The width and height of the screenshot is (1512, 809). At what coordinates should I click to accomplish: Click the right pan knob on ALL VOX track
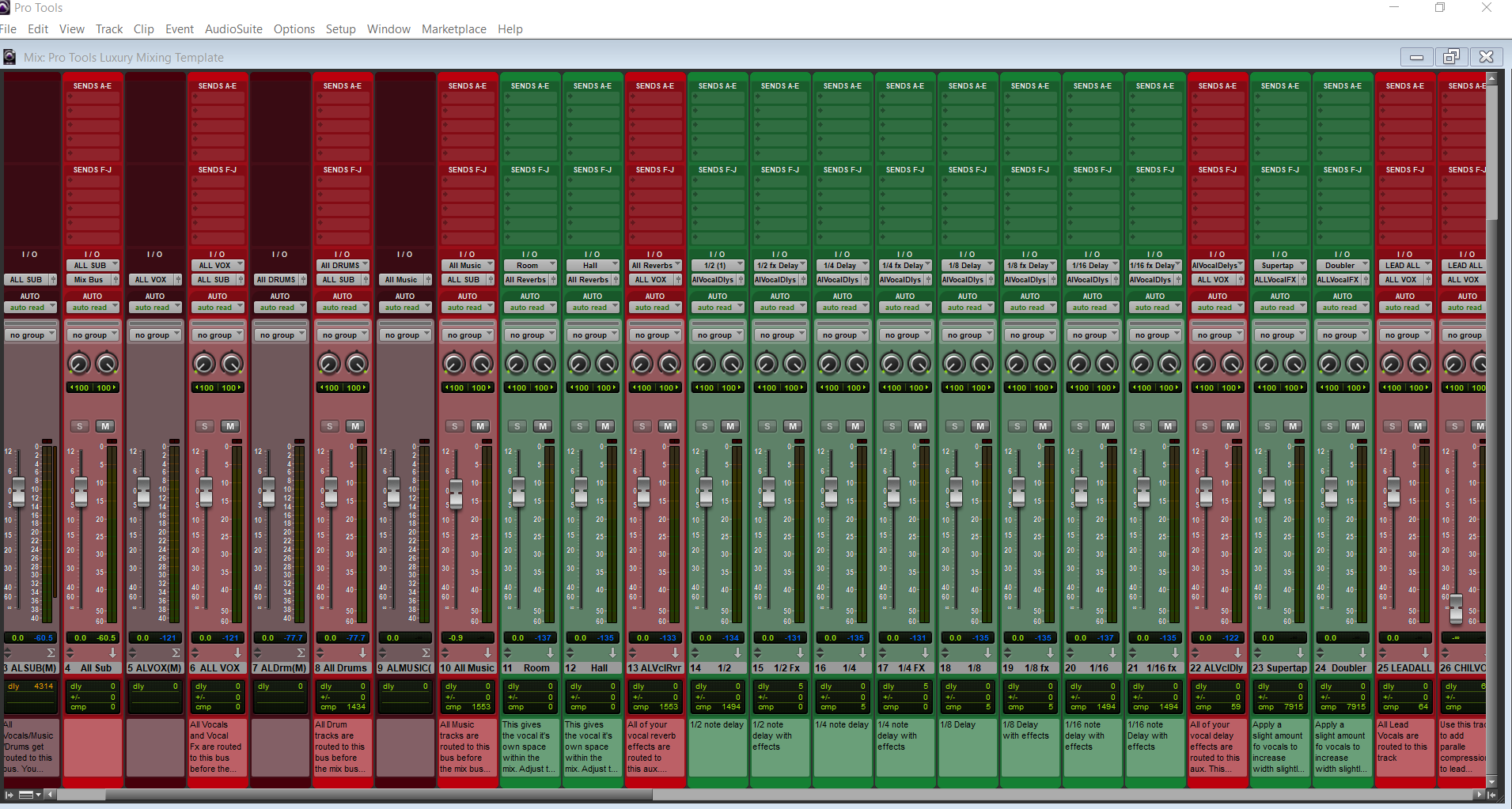coord(231,364)
